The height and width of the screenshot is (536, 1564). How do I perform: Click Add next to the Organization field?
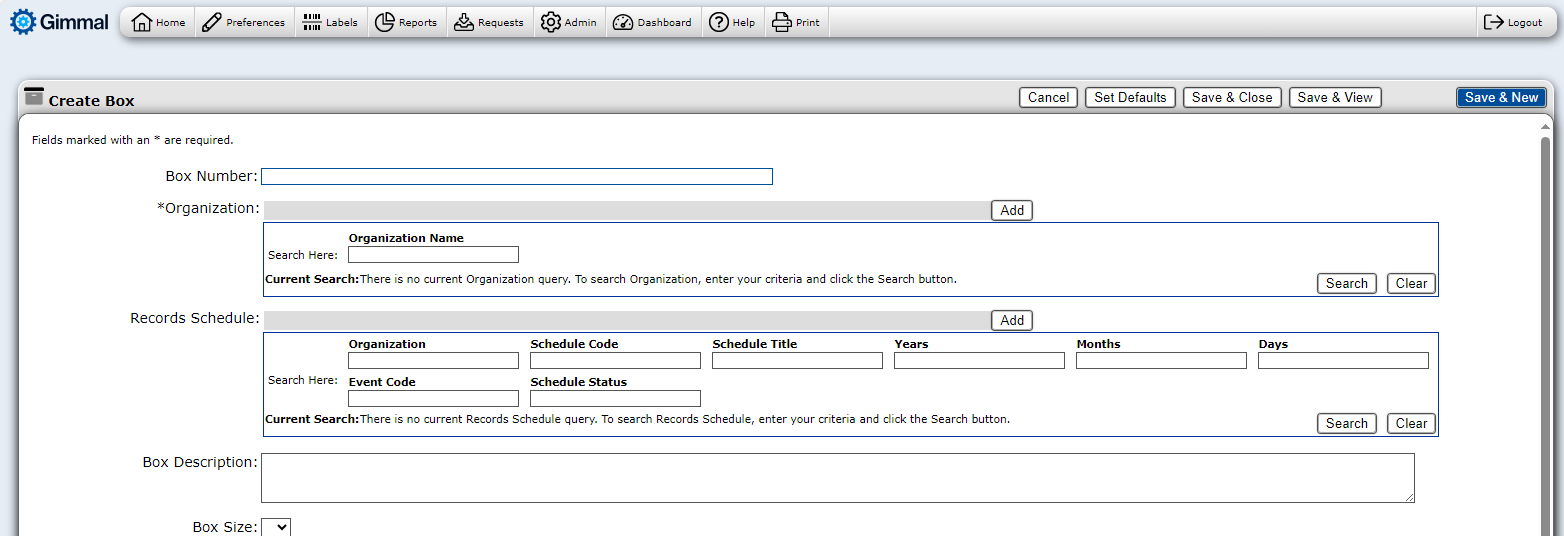pos(1012,210)
